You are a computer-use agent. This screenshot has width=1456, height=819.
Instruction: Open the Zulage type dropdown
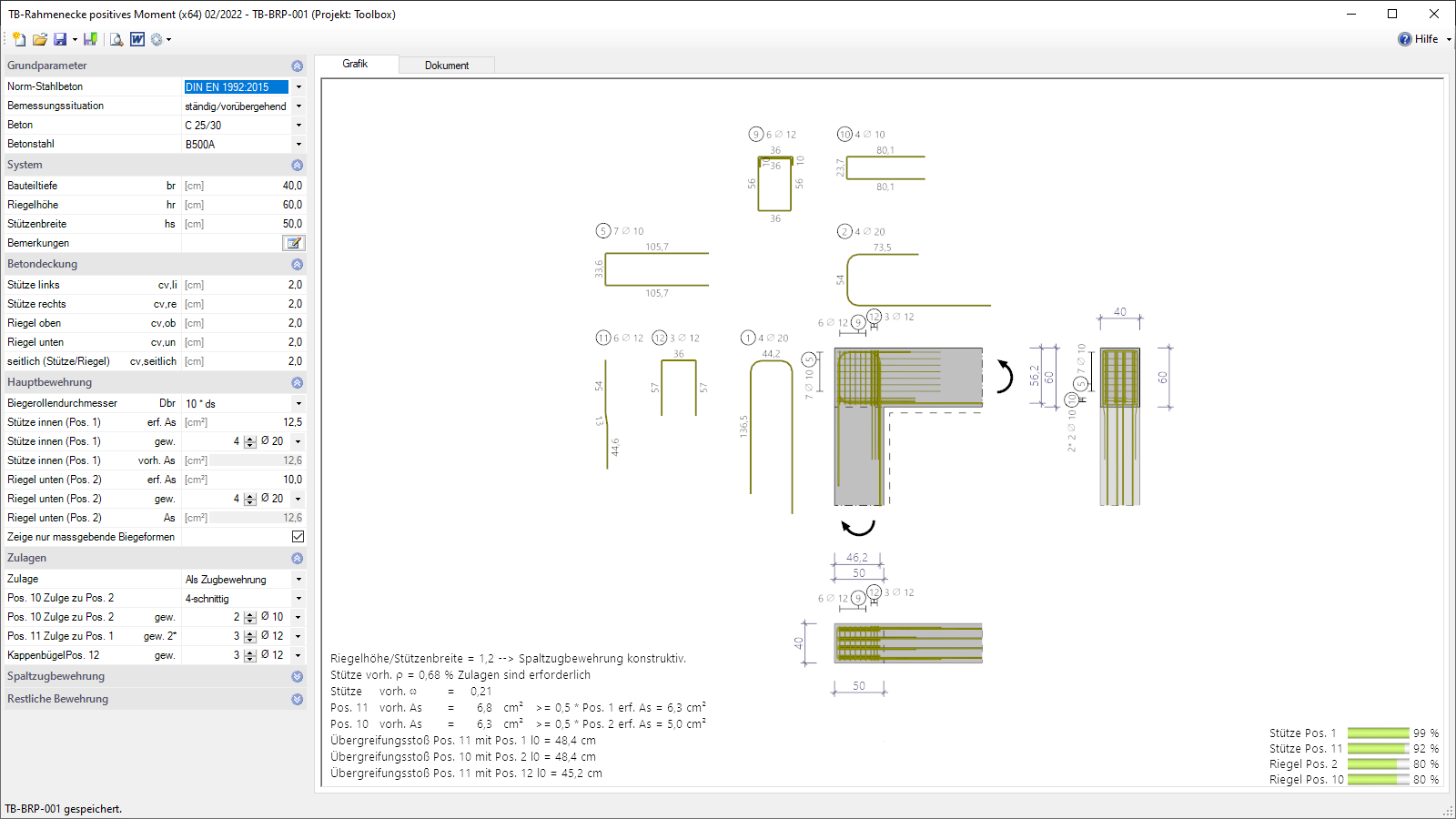click(298, 579)
